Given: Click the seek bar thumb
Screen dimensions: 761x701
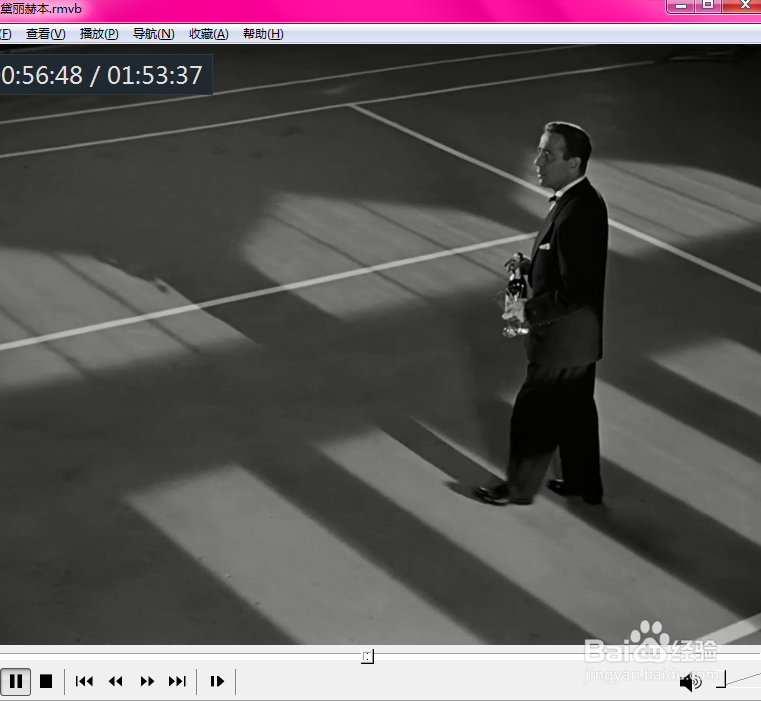Looking at the screenshot, I should (367, 657).
